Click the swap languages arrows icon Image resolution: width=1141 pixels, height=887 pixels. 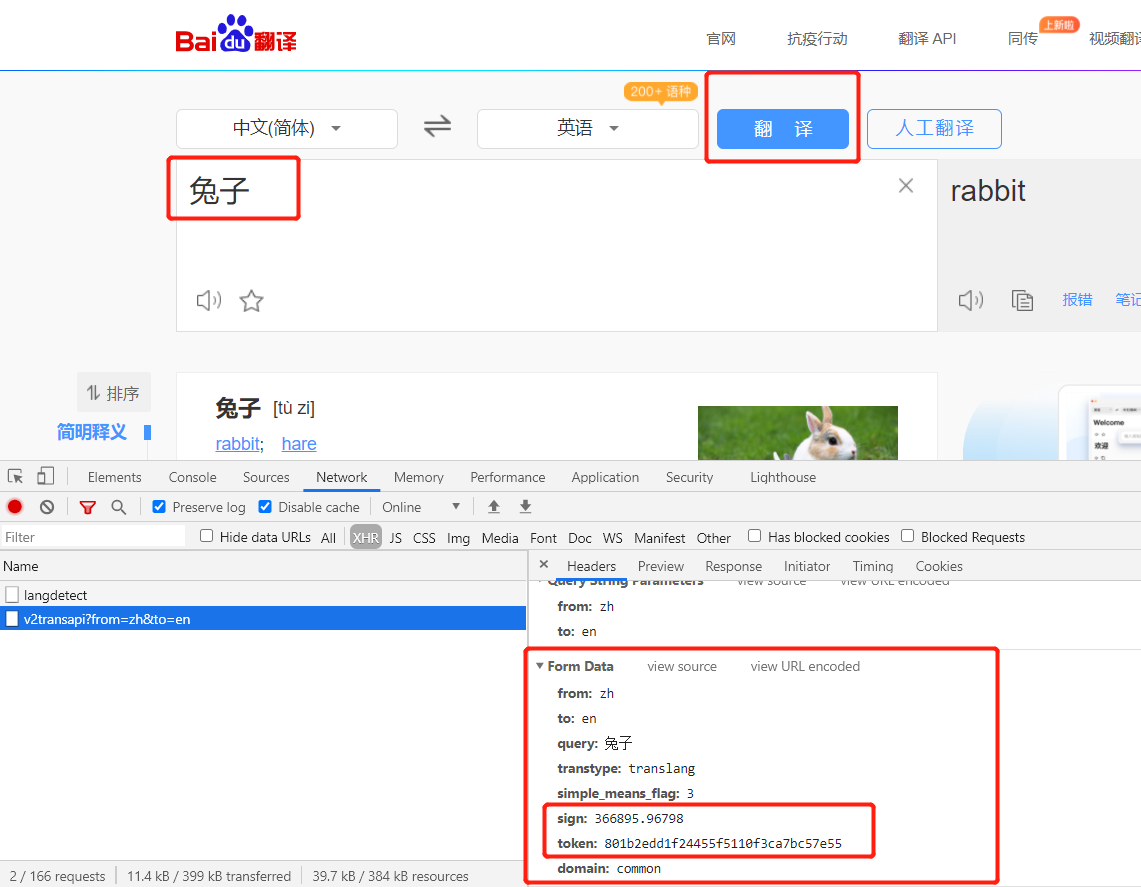click(x=437, y=127)
